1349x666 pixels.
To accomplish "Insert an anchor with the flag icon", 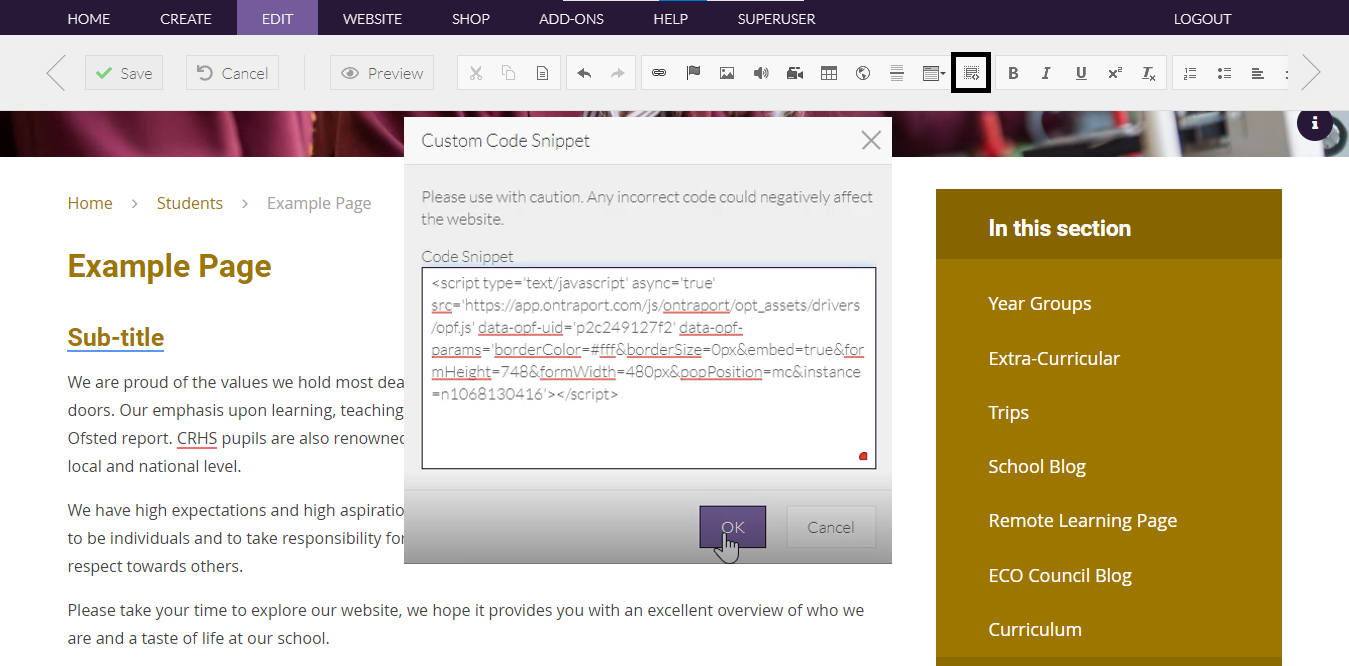I will point(693,72).
